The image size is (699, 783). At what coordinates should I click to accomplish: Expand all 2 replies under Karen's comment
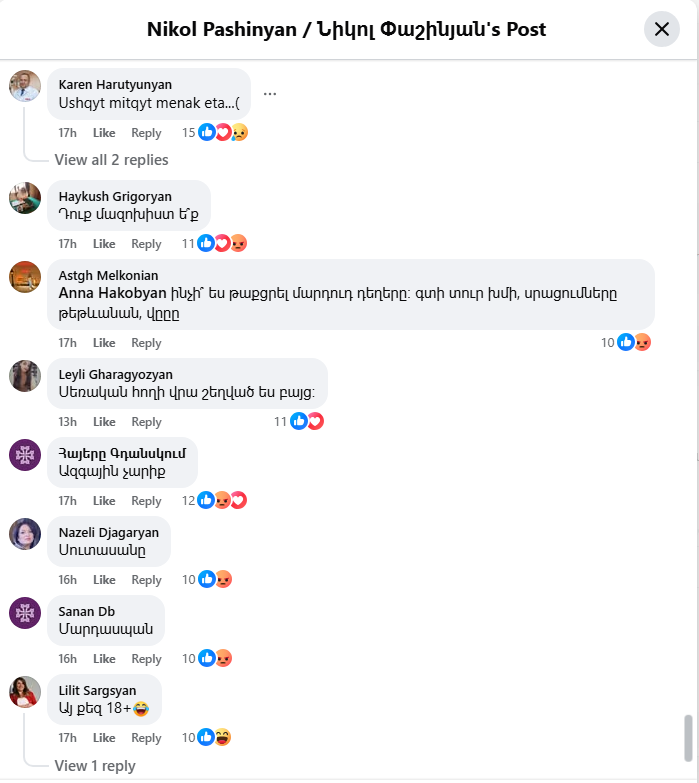(111, 160)
